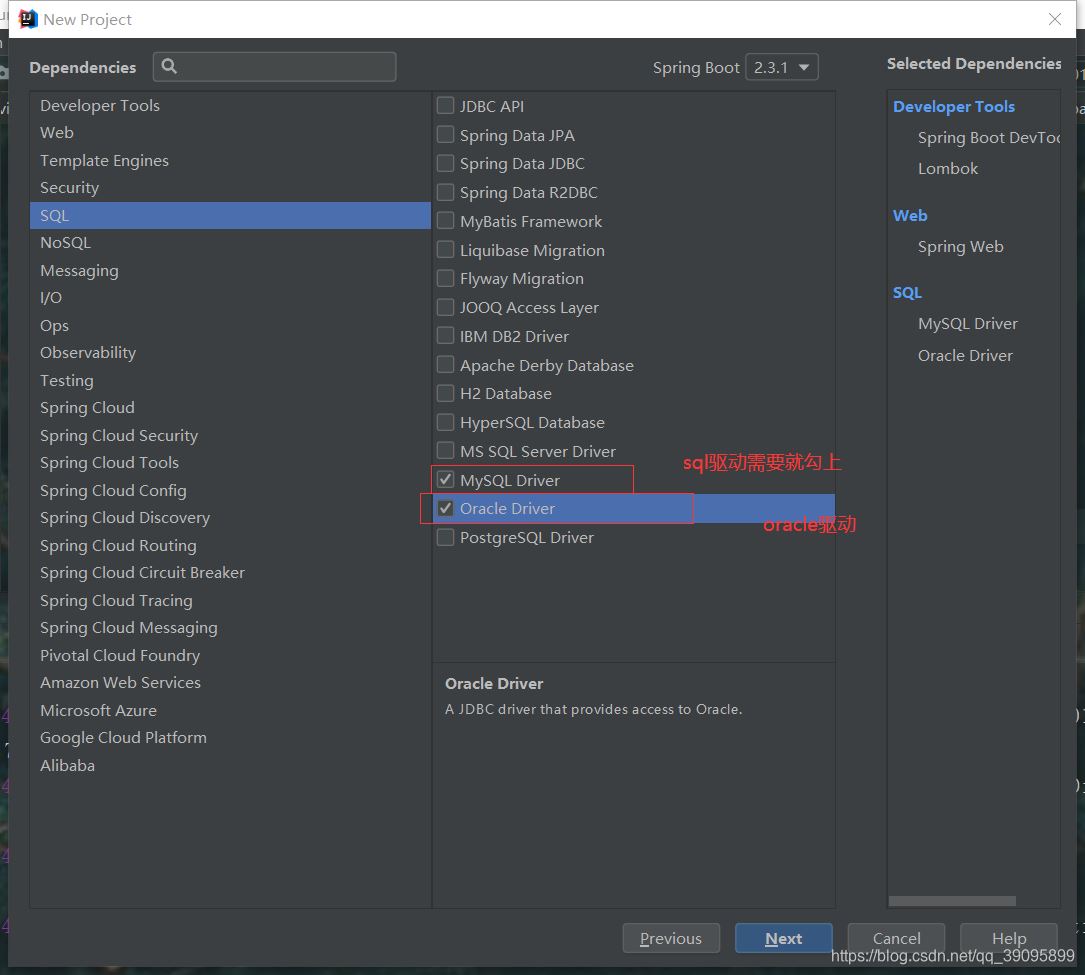Viewport: 1085px width, 975px height.
Task: Click the Web selected group heading
Action: click(x=909, y=215)
